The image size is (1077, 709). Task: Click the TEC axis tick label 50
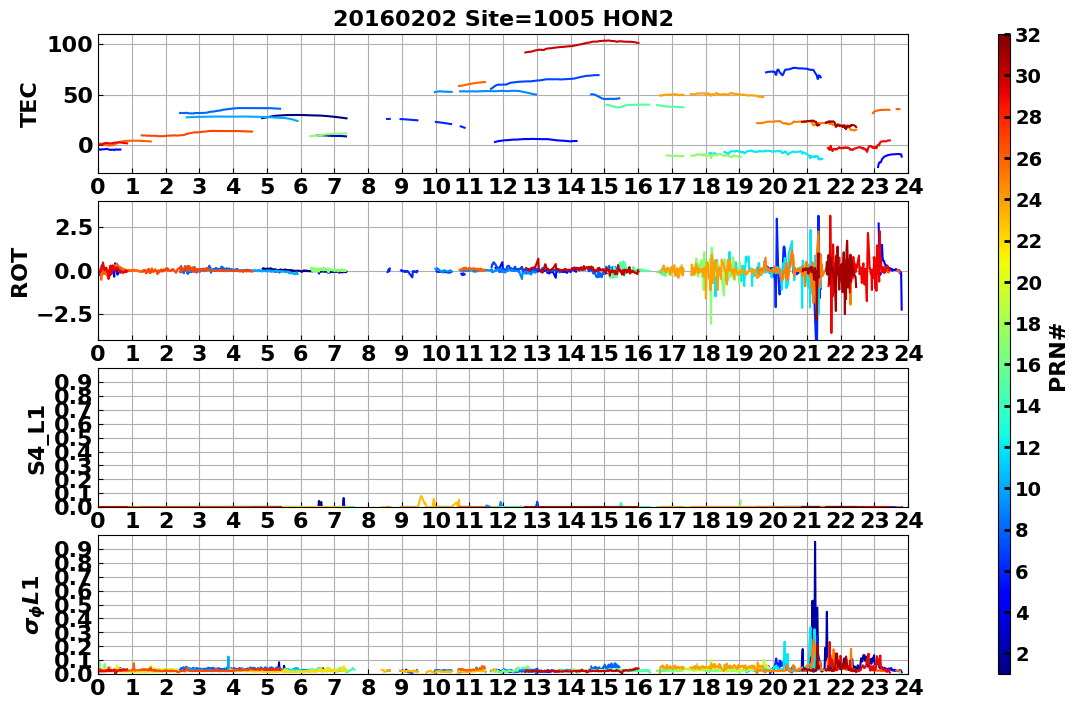tap(77, 95)
